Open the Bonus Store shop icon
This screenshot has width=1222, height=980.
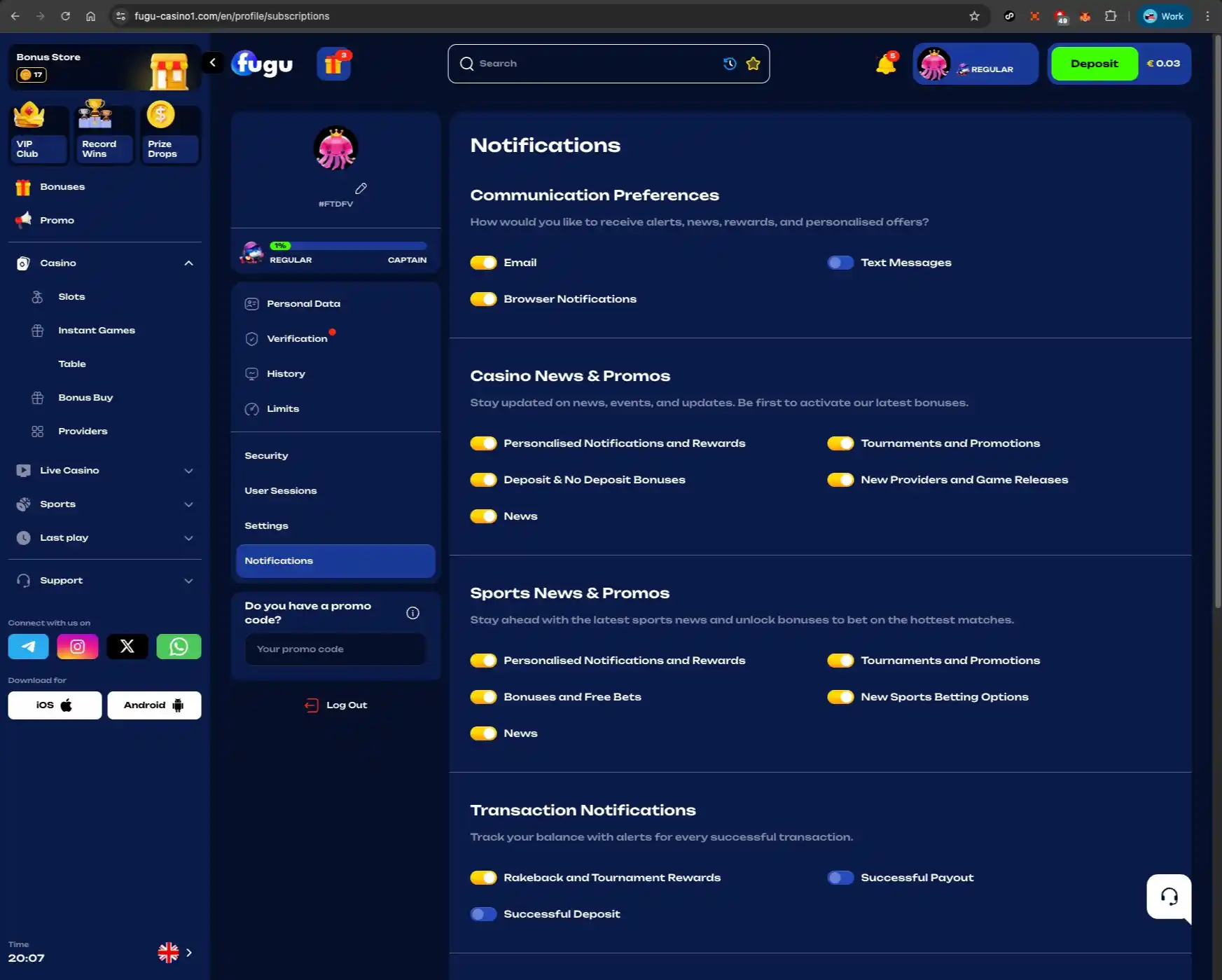tap(169, 71)
